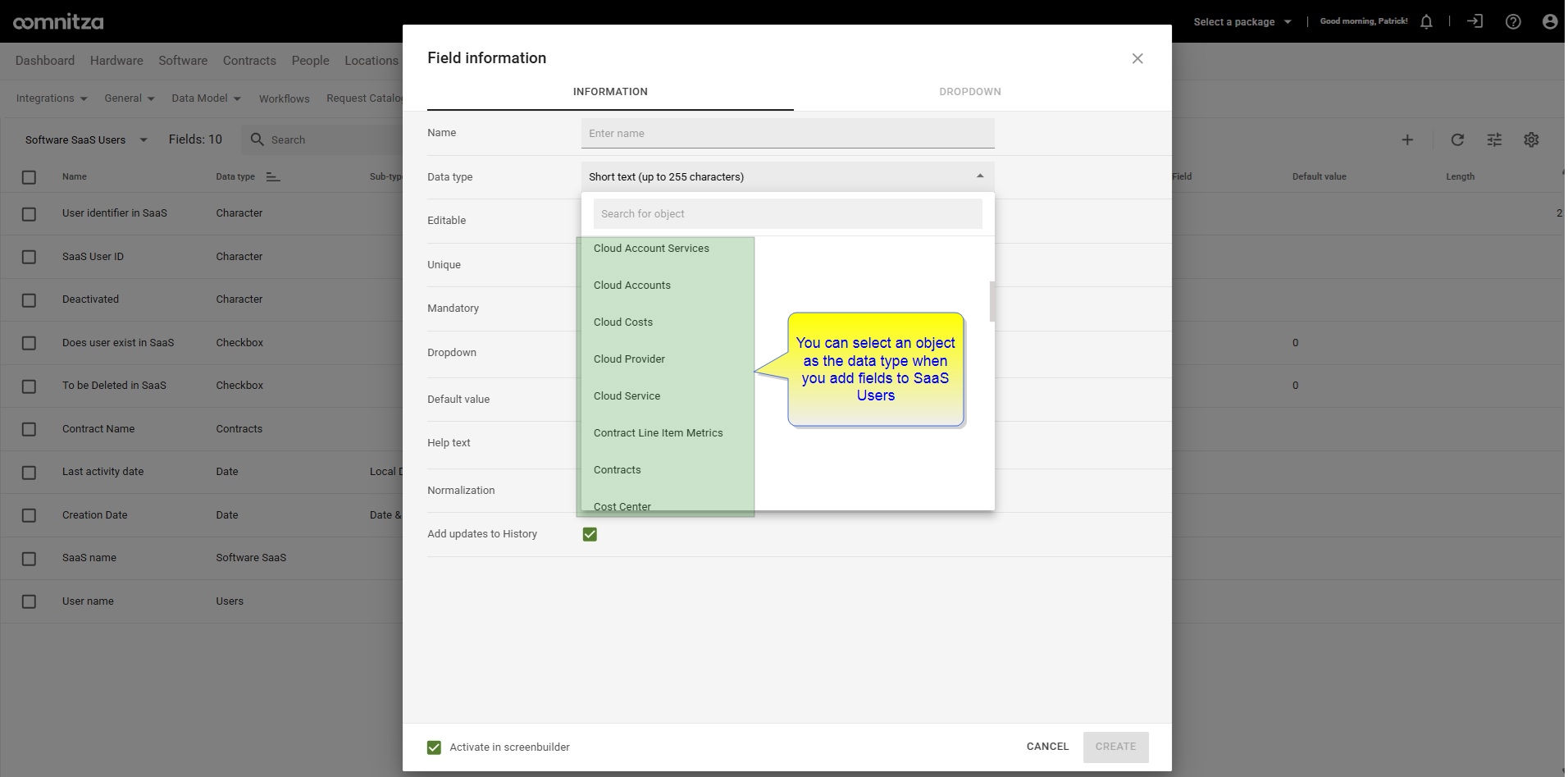Select Cloud Costs option
1568x777 pixels.
coord(623,322)
